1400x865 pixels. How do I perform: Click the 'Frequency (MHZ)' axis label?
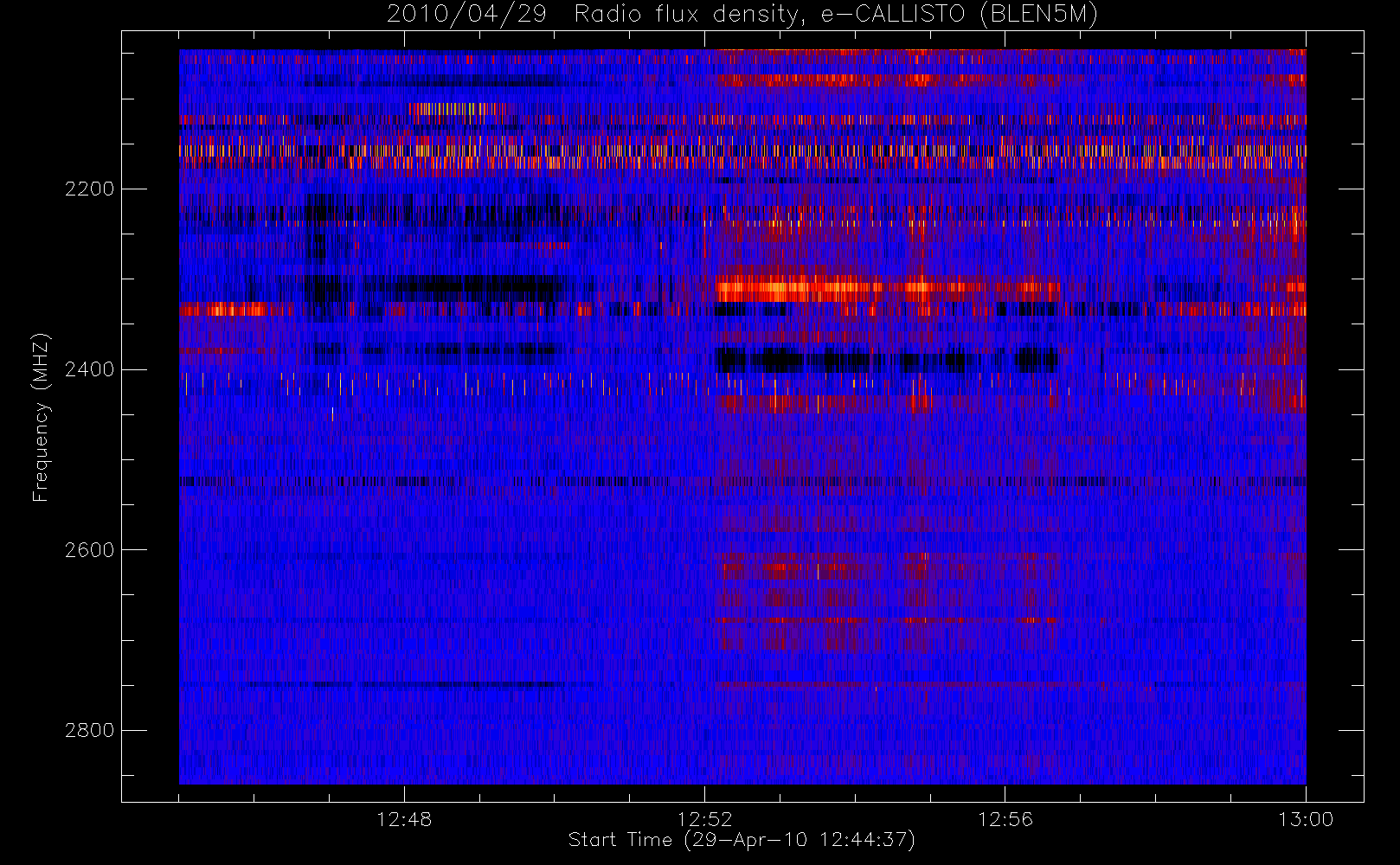coord(41,417)
